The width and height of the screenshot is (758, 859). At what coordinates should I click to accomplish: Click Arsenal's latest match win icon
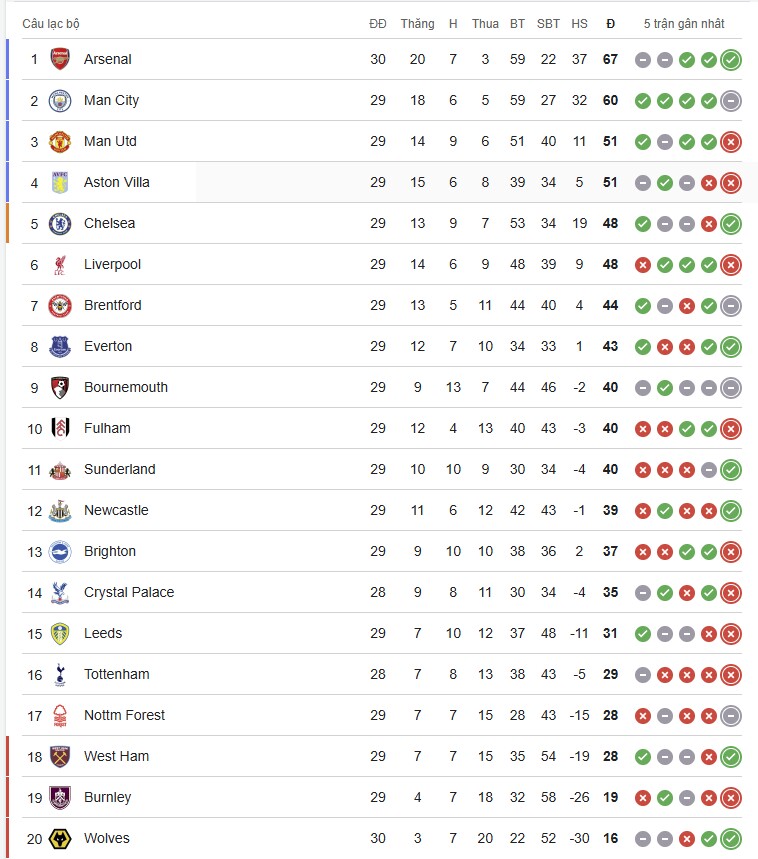point(731,60)
